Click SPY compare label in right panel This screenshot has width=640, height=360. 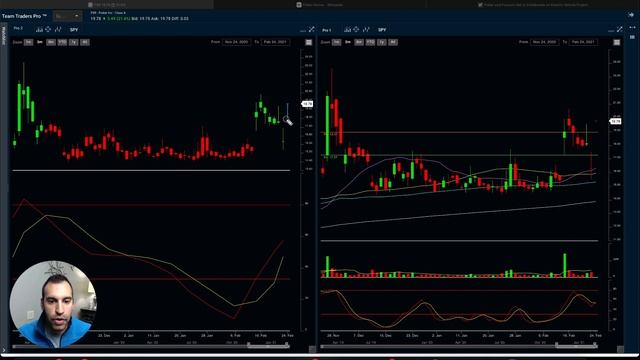click(382, 30)
